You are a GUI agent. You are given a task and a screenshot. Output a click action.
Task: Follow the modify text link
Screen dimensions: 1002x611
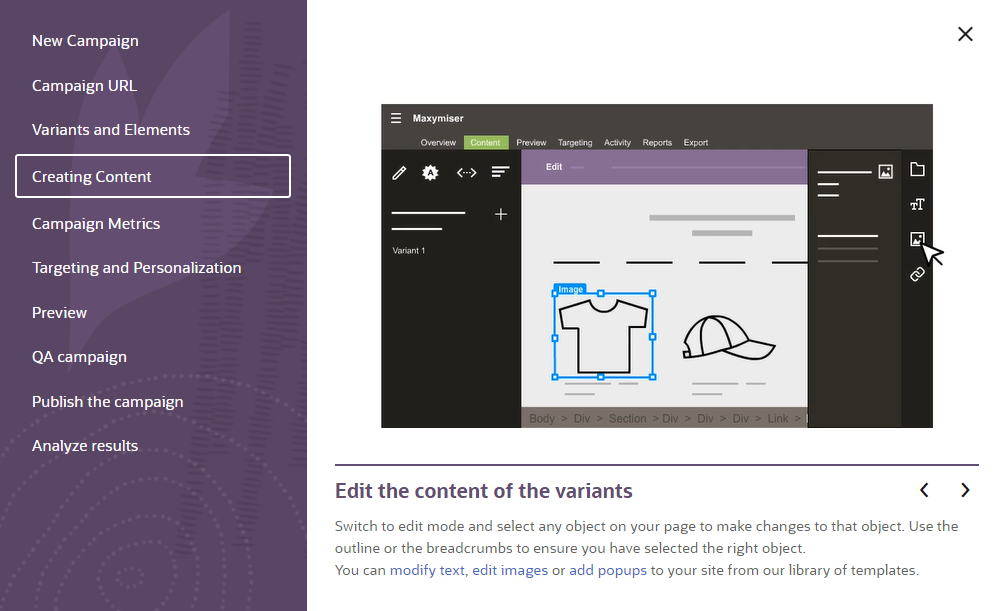click(427, 570)
